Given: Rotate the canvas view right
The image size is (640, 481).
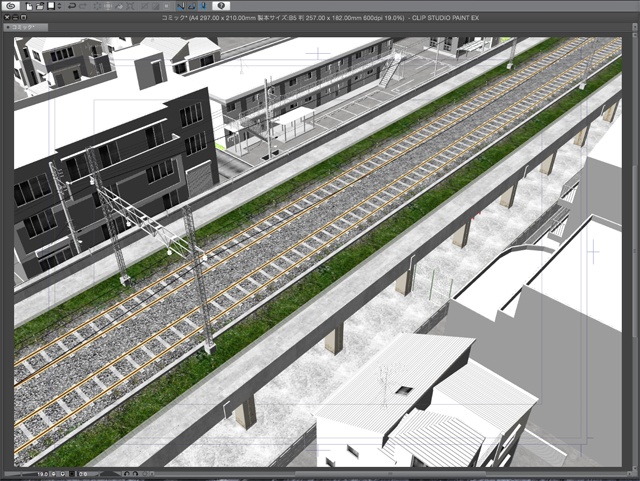Looking at the screenshot, I should point(135,474).
